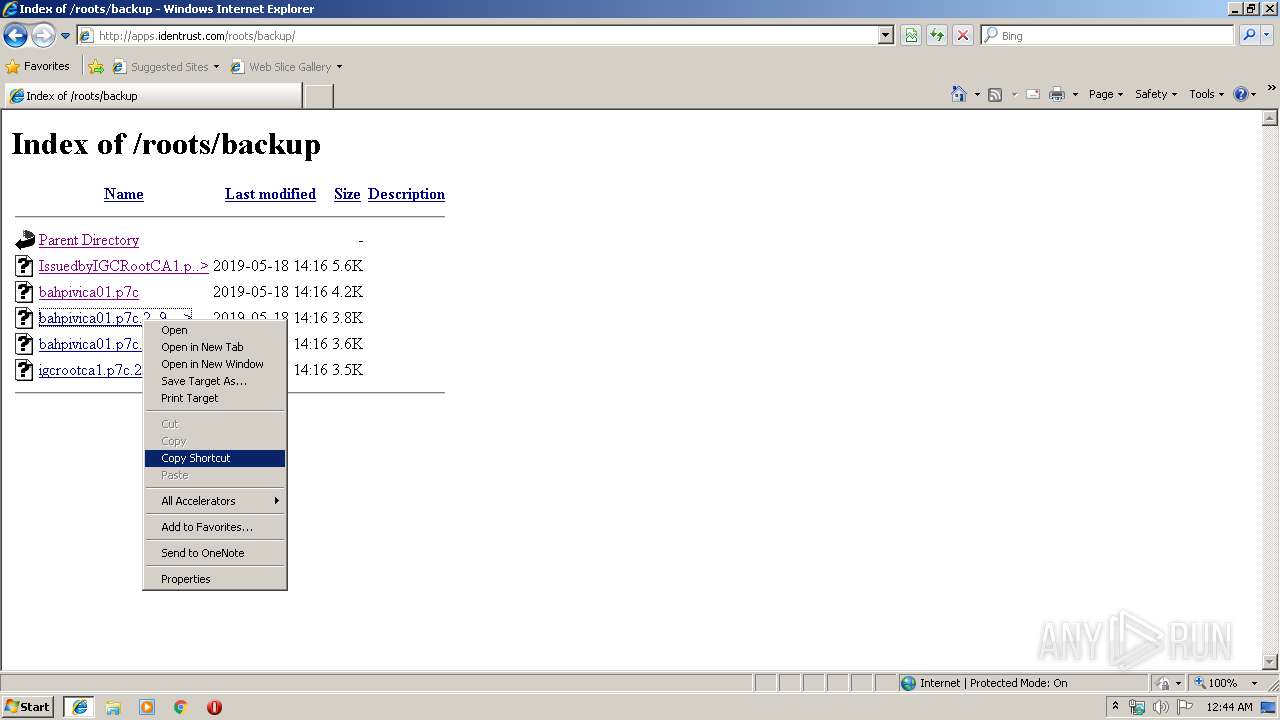Click the unknown-file icon beside igcrootca1.p7c
Image resolution: width=1280 pixels, height=720 pixels.
[x=25, y=370]
